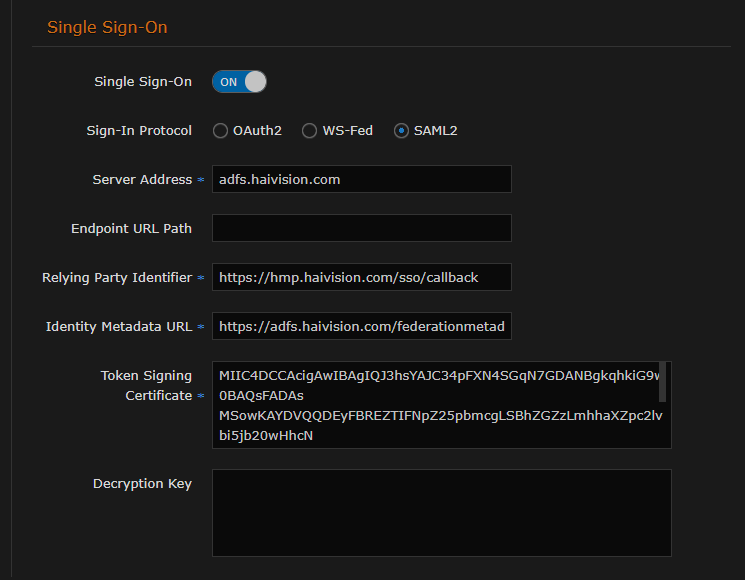Image resolution: width=745 pixels, height=580 pixels.
Task: Click the Server Address label text
Action: [142, 180]
